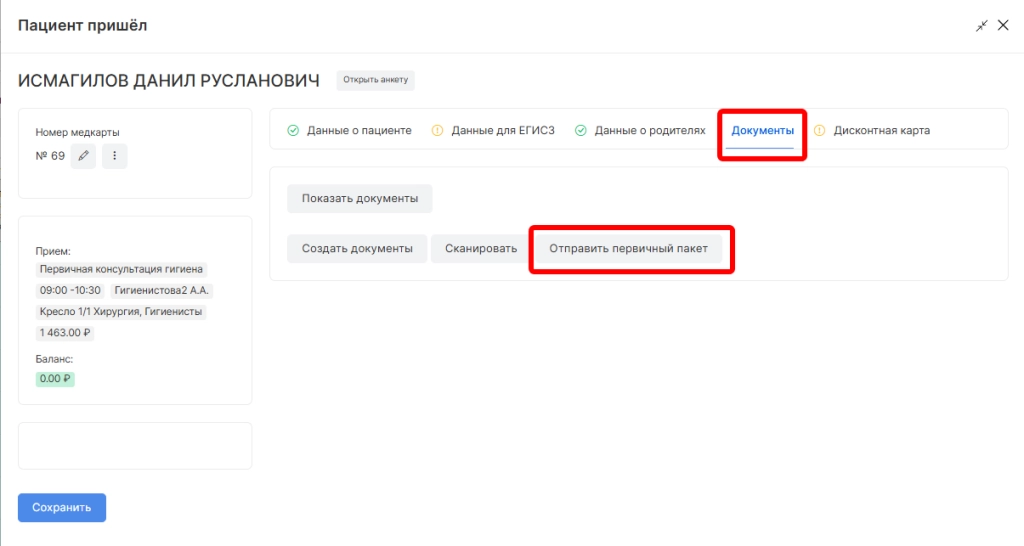Select the Первичная консультация гигиена chip
Screen dimensions: 1024x546
121,270
